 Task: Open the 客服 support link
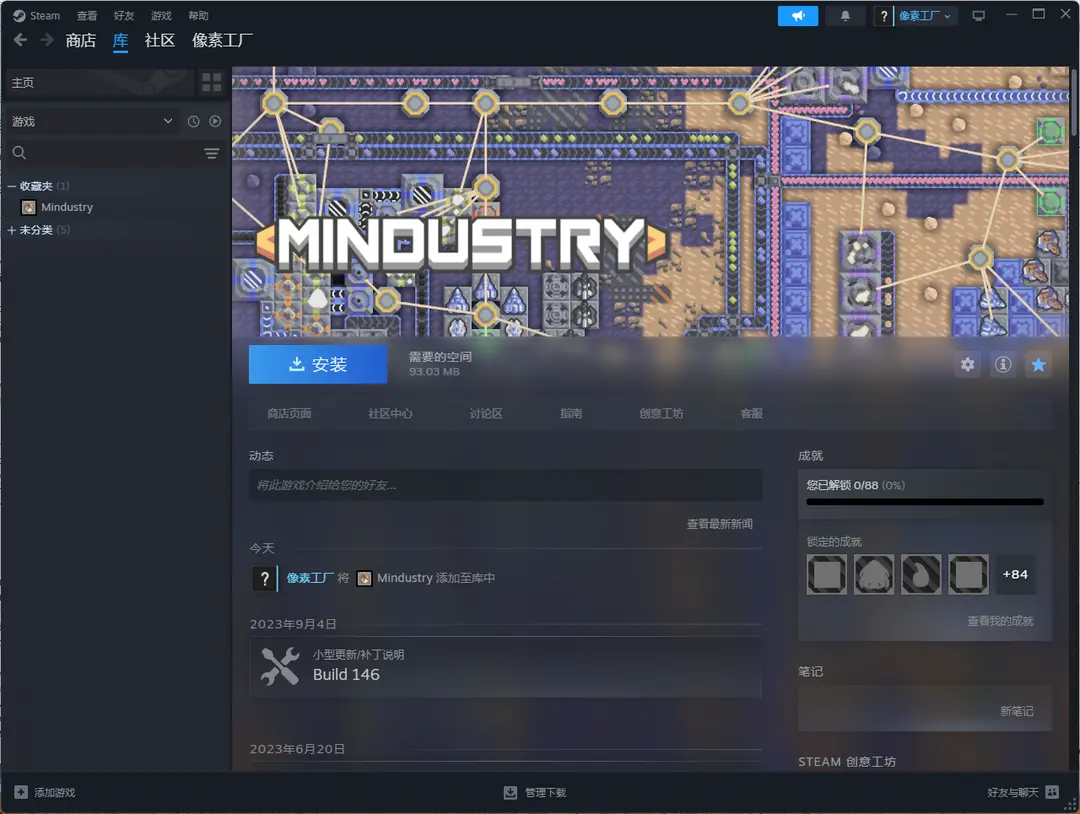pos(751,413)
